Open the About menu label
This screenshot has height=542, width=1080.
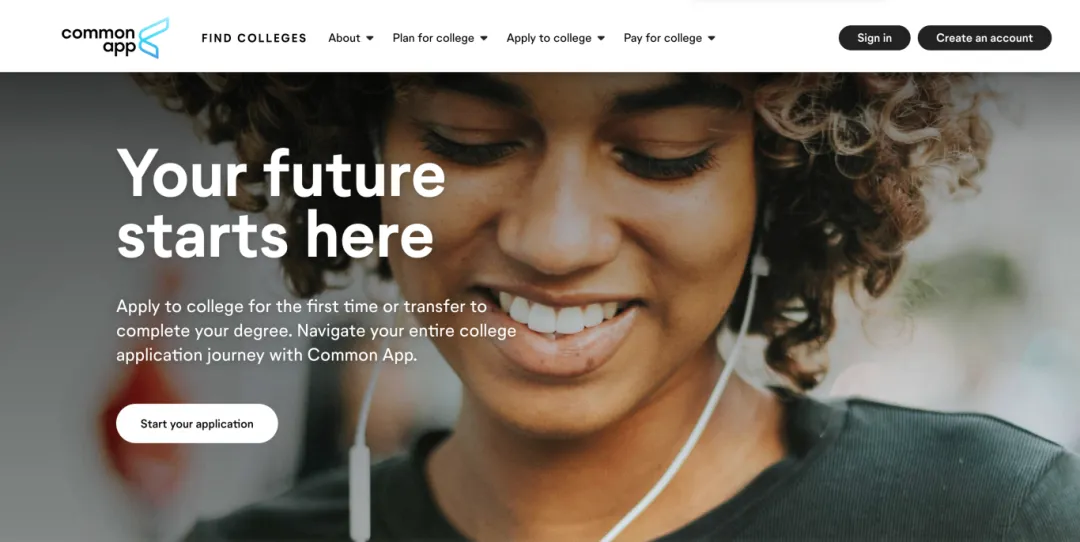click(x=344, y=39)
